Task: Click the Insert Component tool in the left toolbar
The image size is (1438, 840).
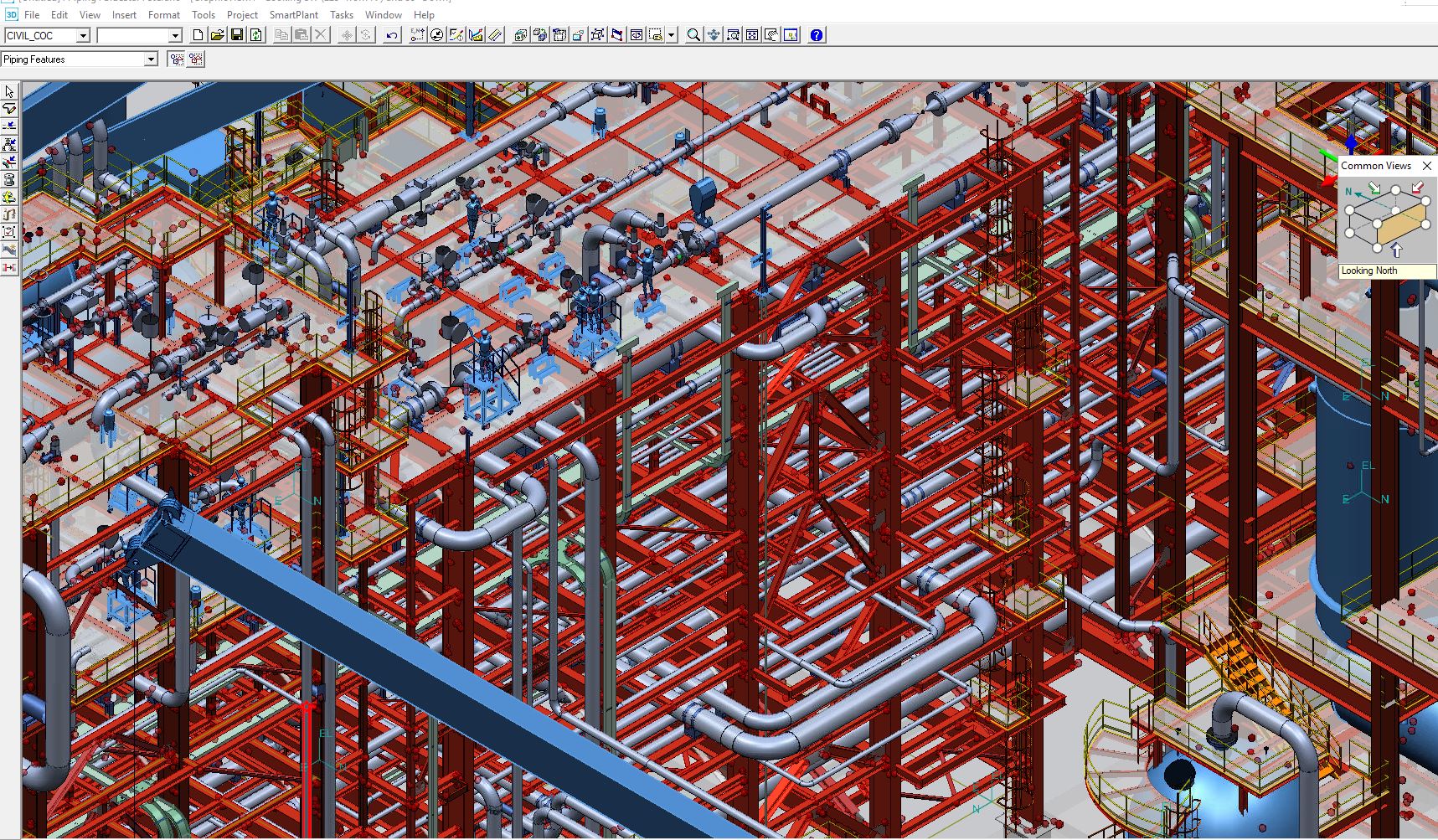Action: 9,144
